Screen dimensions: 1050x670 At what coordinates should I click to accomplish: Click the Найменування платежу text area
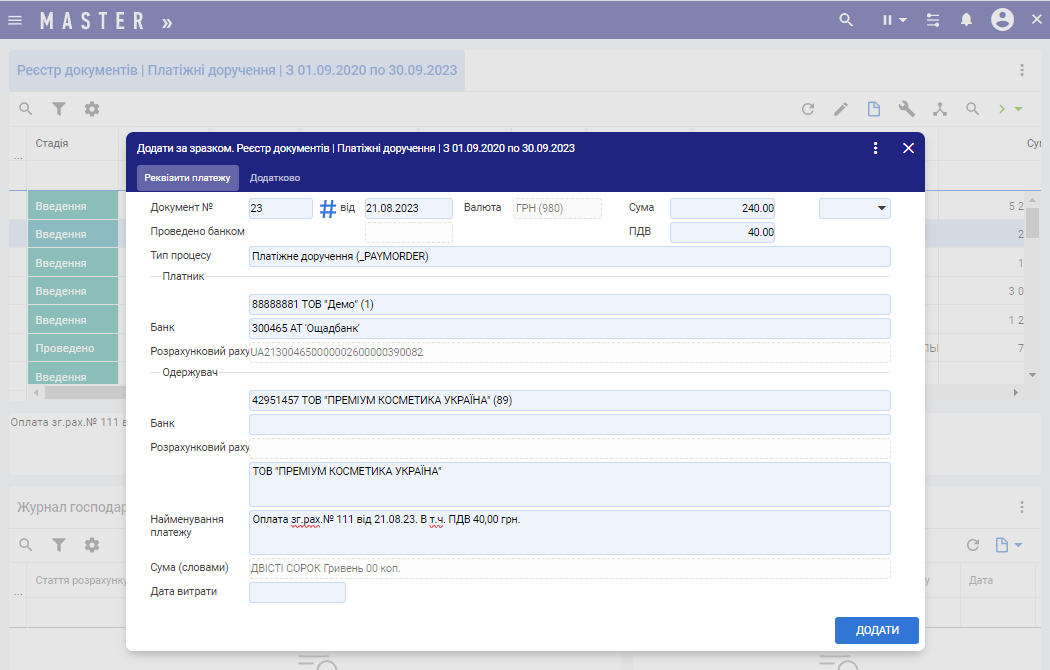click(x=569, y=532)
